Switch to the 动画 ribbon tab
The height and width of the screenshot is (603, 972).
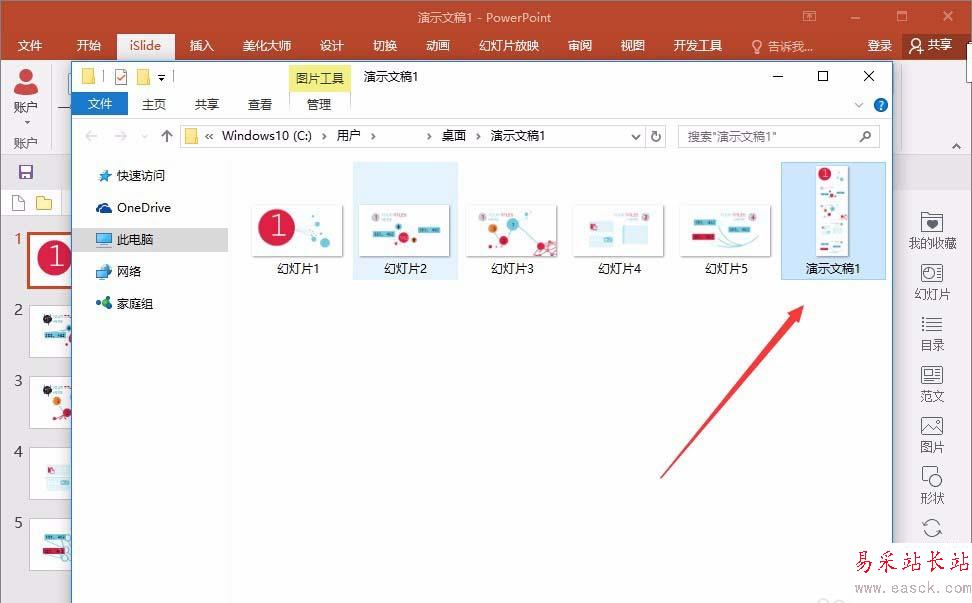(438, 46)
